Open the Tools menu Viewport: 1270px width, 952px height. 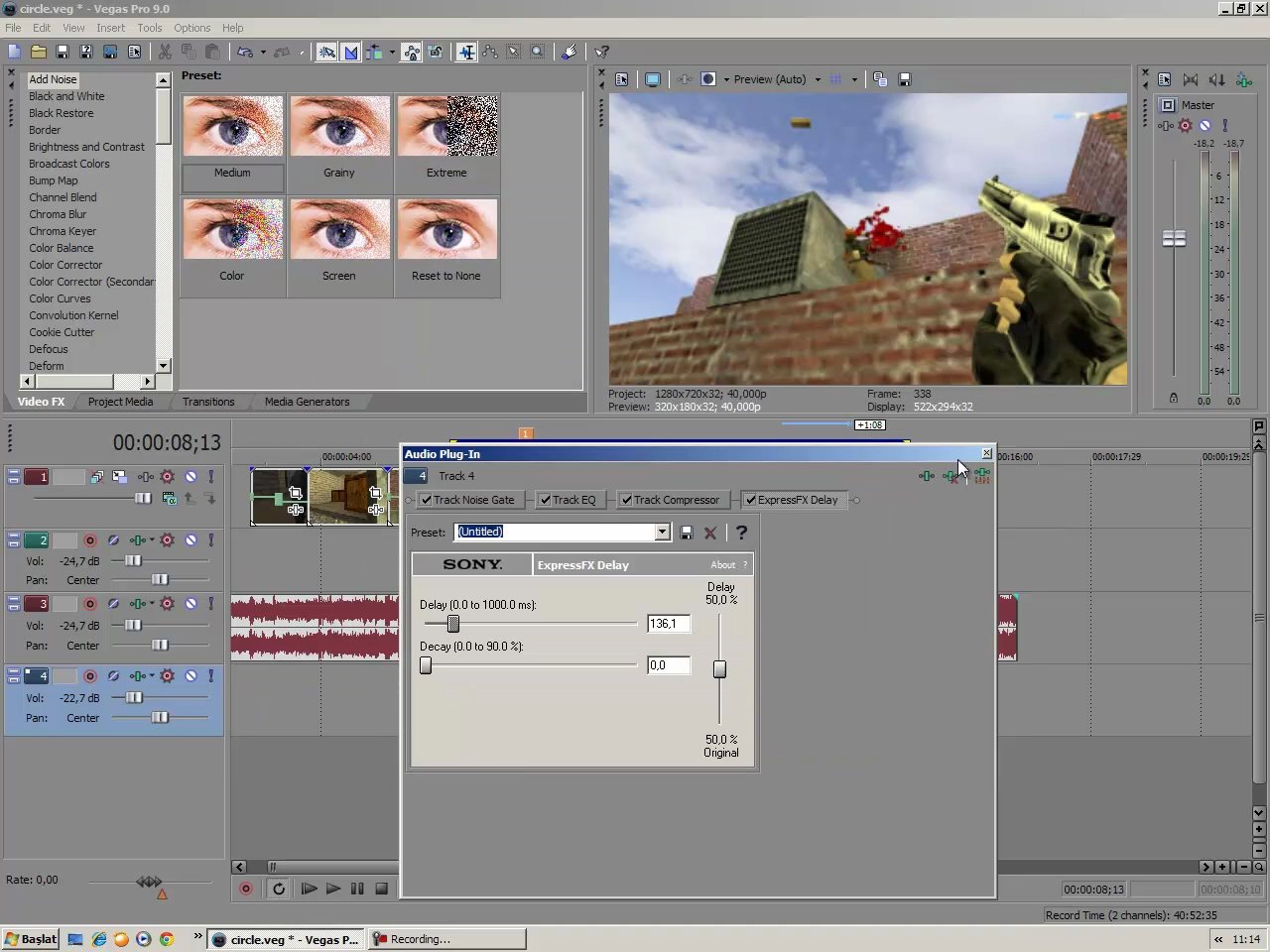tap(150, 28)
